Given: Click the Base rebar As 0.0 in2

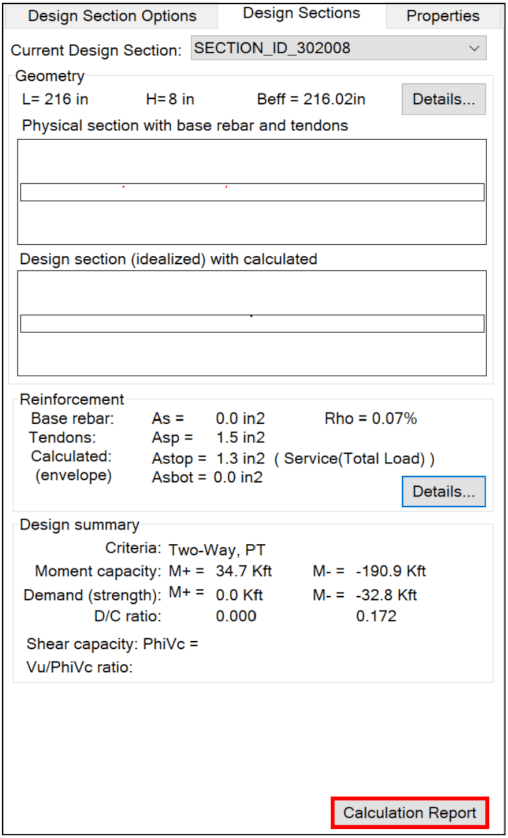Looking at the screenshot, I should pyautogui.click(x=208, y=419).
